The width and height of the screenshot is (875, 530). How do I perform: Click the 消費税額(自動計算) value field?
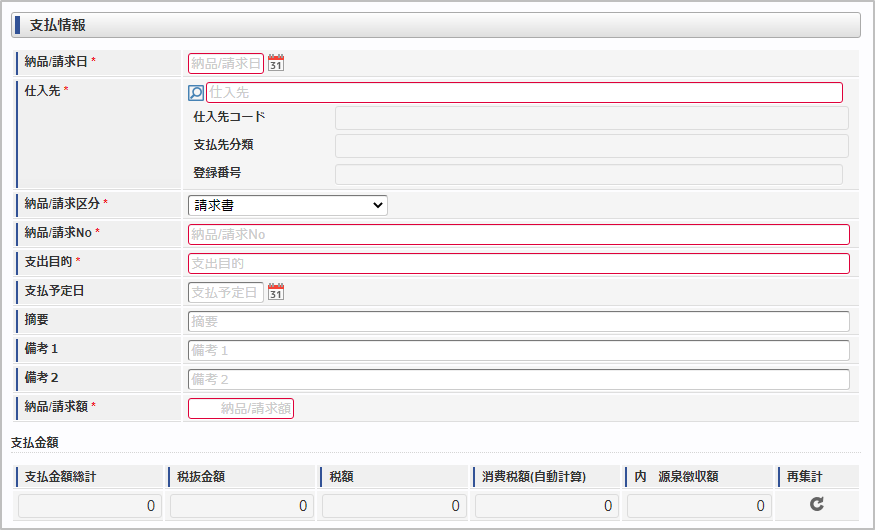point(546,506)
